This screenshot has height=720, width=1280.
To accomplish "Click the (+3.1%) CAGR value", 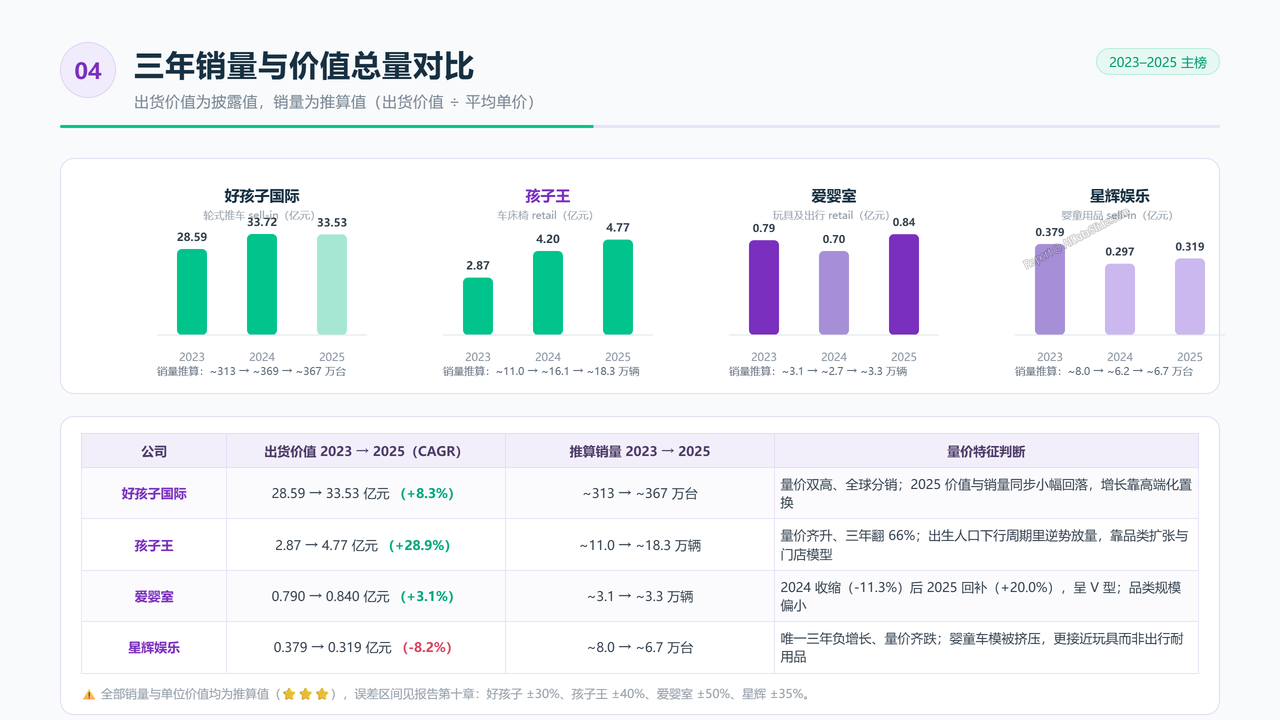I will click(427, 596).
